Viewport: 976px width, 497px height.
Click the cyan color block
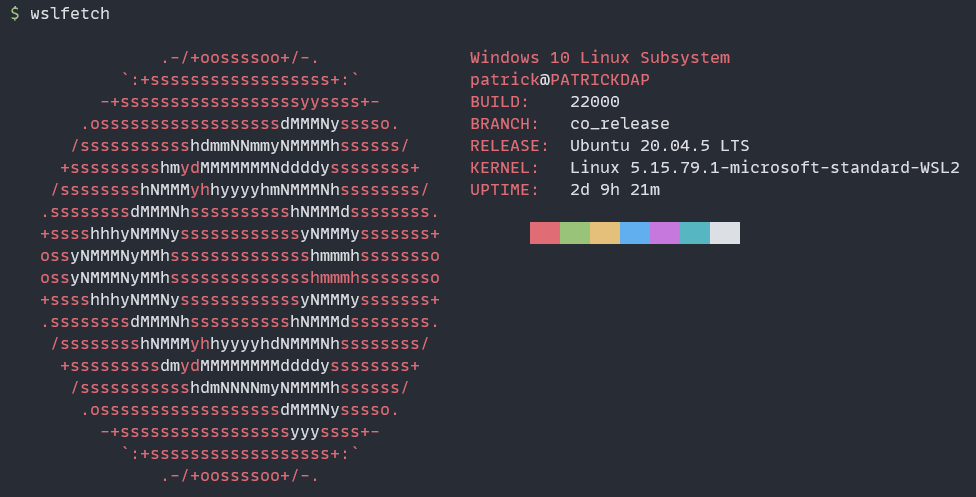pos(695,233)
